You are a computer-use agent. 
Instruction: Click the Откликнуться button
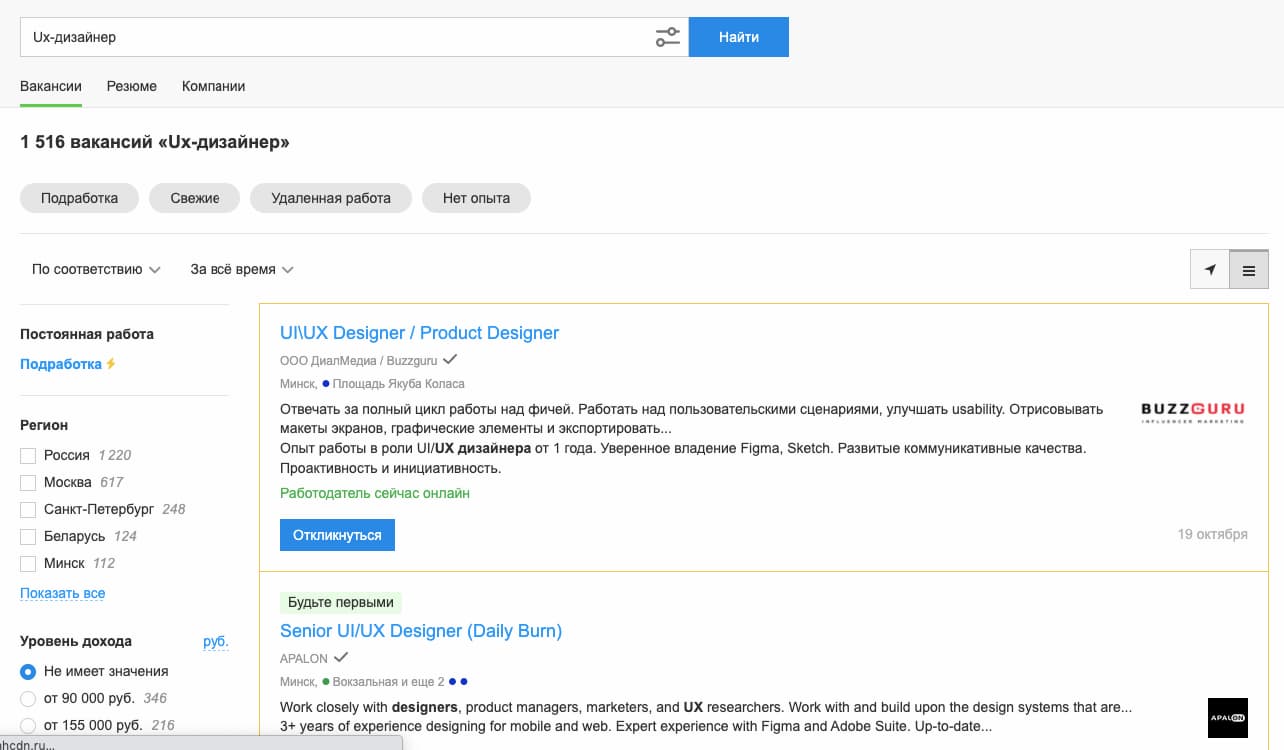pyautogui.click(x=337, y=534)
